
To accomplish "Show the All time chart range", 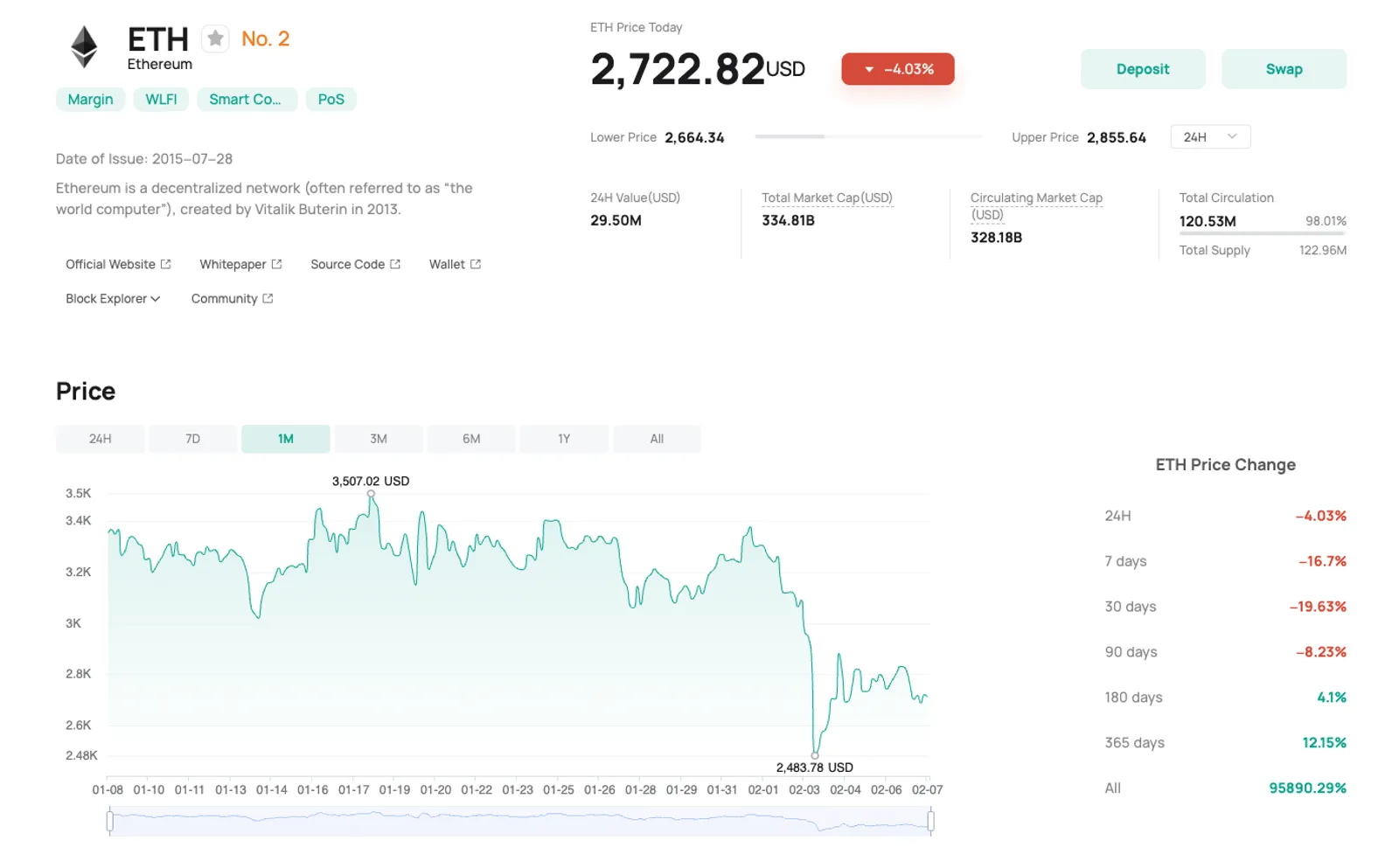I will 657,439.
